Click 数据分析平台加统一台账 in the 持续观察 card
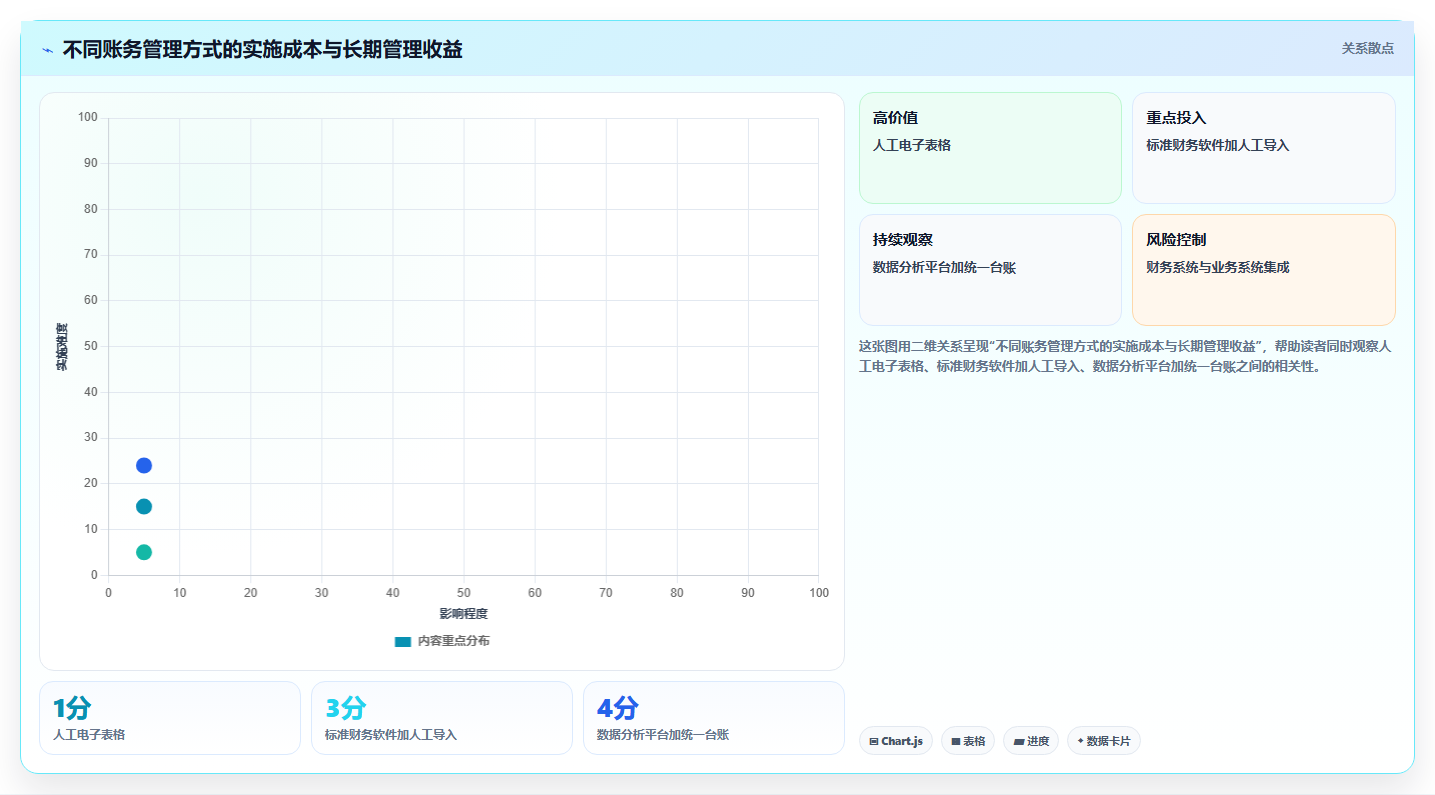 click(944, 267)
